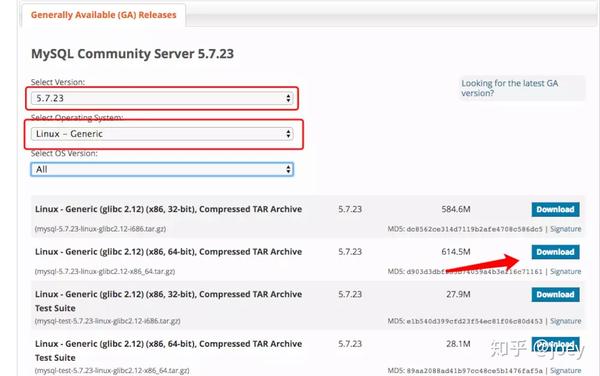The width and height of the screenshot is (600, 376).
Task: Expand the Select OS Version dropdown set to All
Action: [x=162, y=169]
